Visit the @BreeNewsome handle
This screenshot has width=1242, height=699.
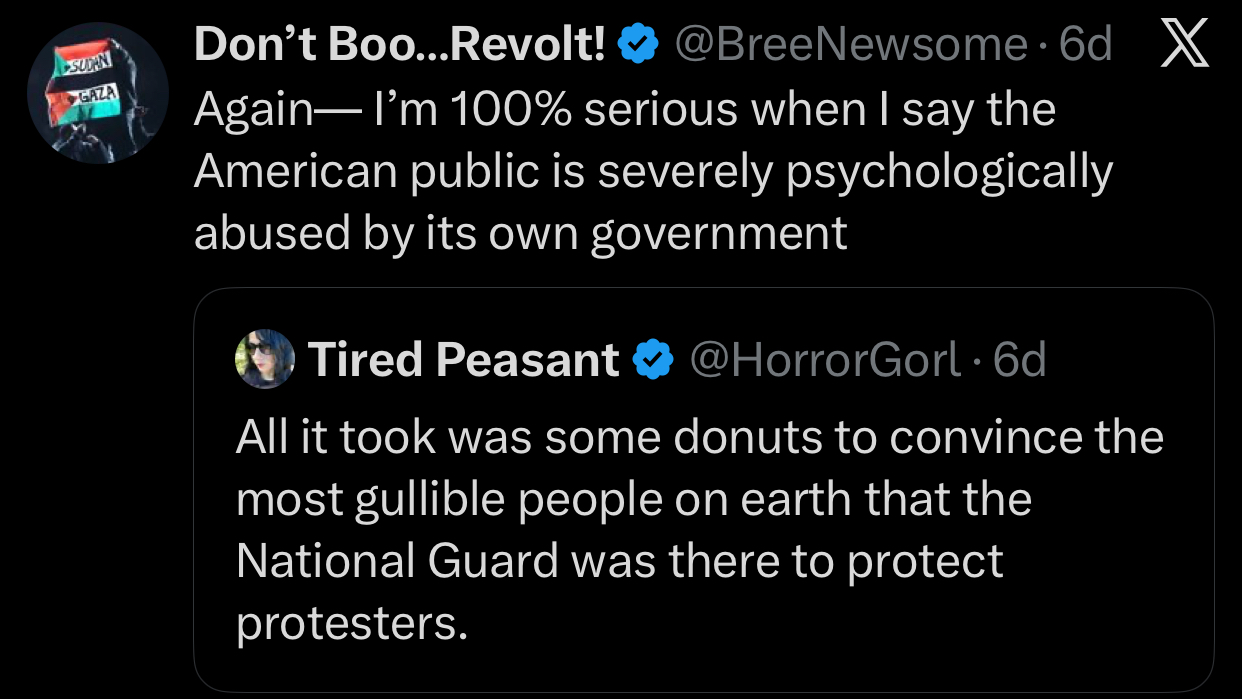click(851, 45)
